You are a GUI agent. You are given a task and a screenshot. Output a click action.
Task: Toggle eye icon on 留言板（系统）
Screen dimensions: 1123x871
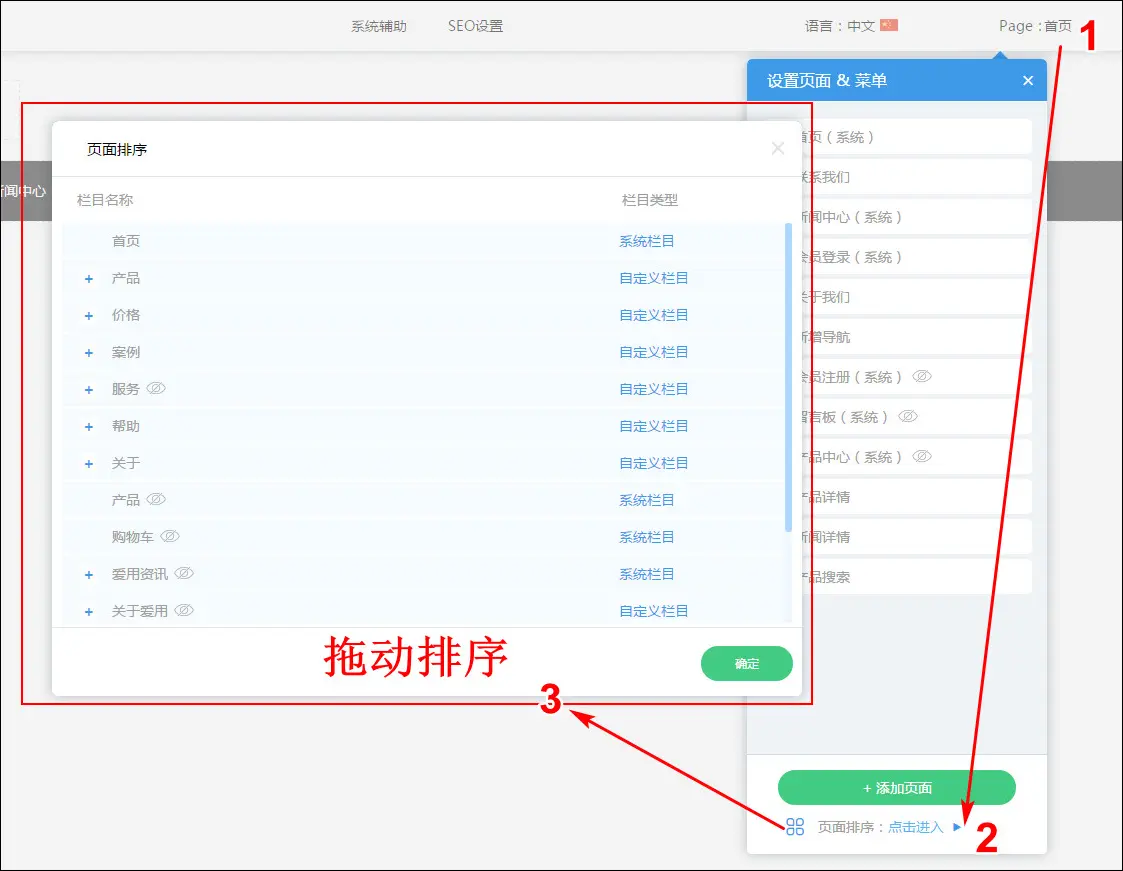pos(907,416)
